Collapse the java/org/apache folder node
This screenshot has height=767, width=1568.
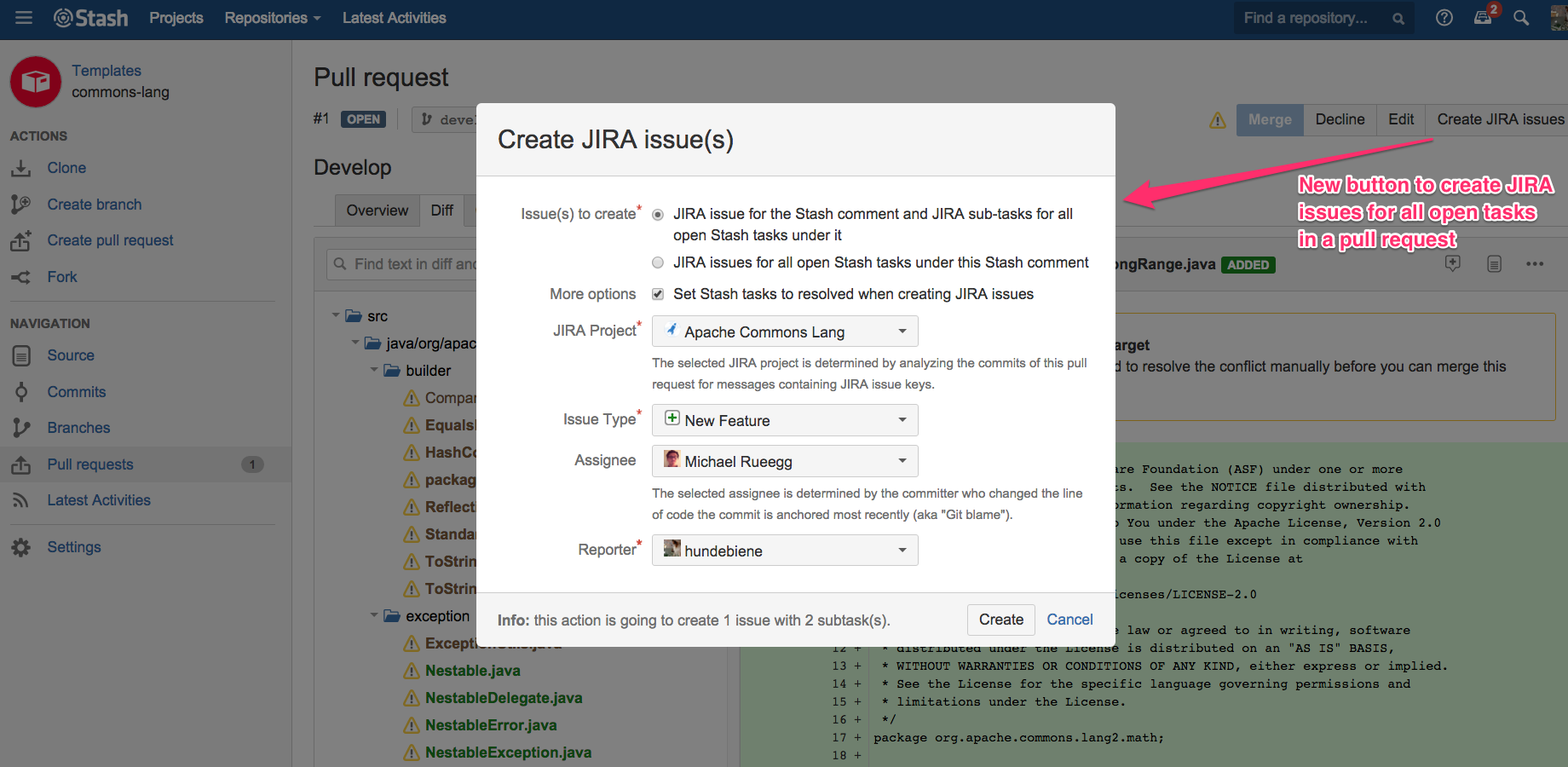355,343
